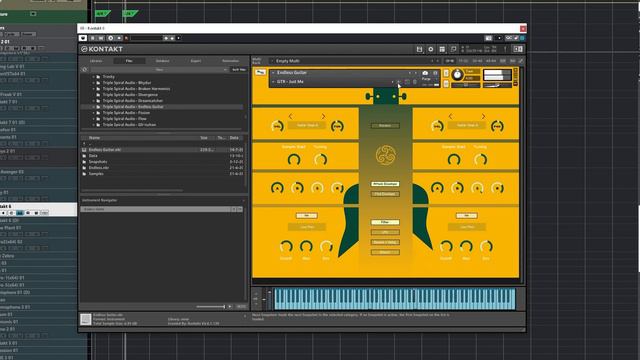Image resolution: width=640 pixels, height=360 pixels.
Task: Select Multi Rack page 17-32
Action: pyautogui.click(x=463, y=61)
